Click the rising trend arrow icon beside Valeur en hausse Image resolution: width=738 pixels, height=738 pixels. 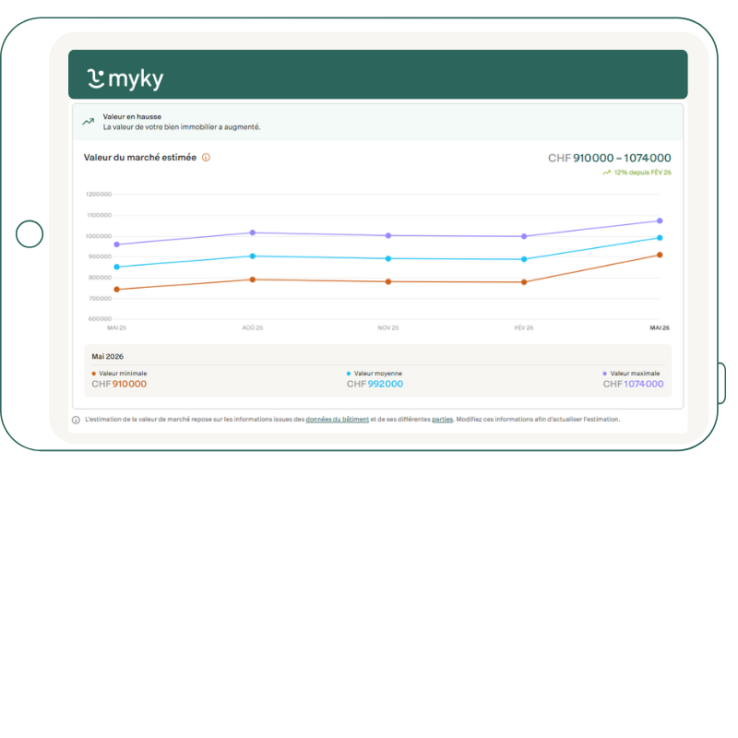pyautogui.click(x=88, y=122)
